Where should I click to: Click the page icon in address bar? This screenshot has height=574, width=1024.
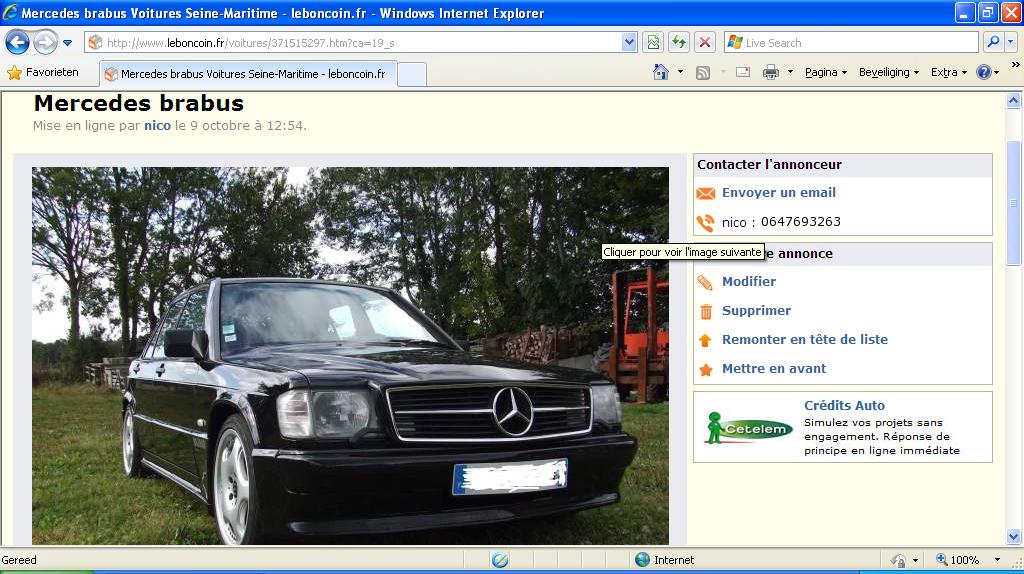(95, 42)
